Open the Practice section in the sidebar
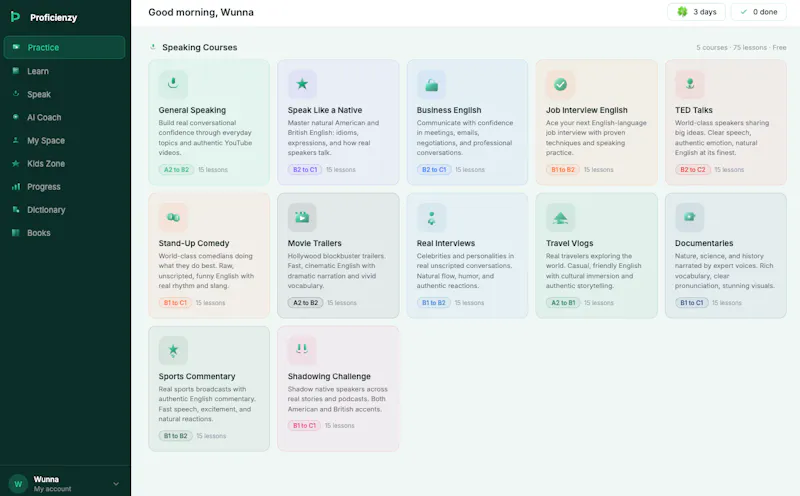 (x=64, y=47)
